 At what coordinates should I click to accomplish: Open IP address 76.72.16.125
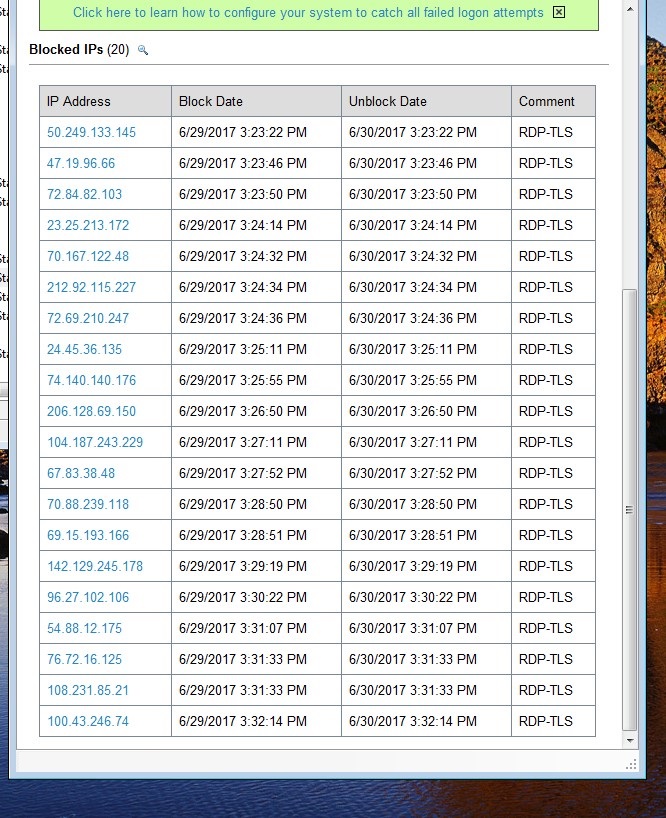pos(84,659)
